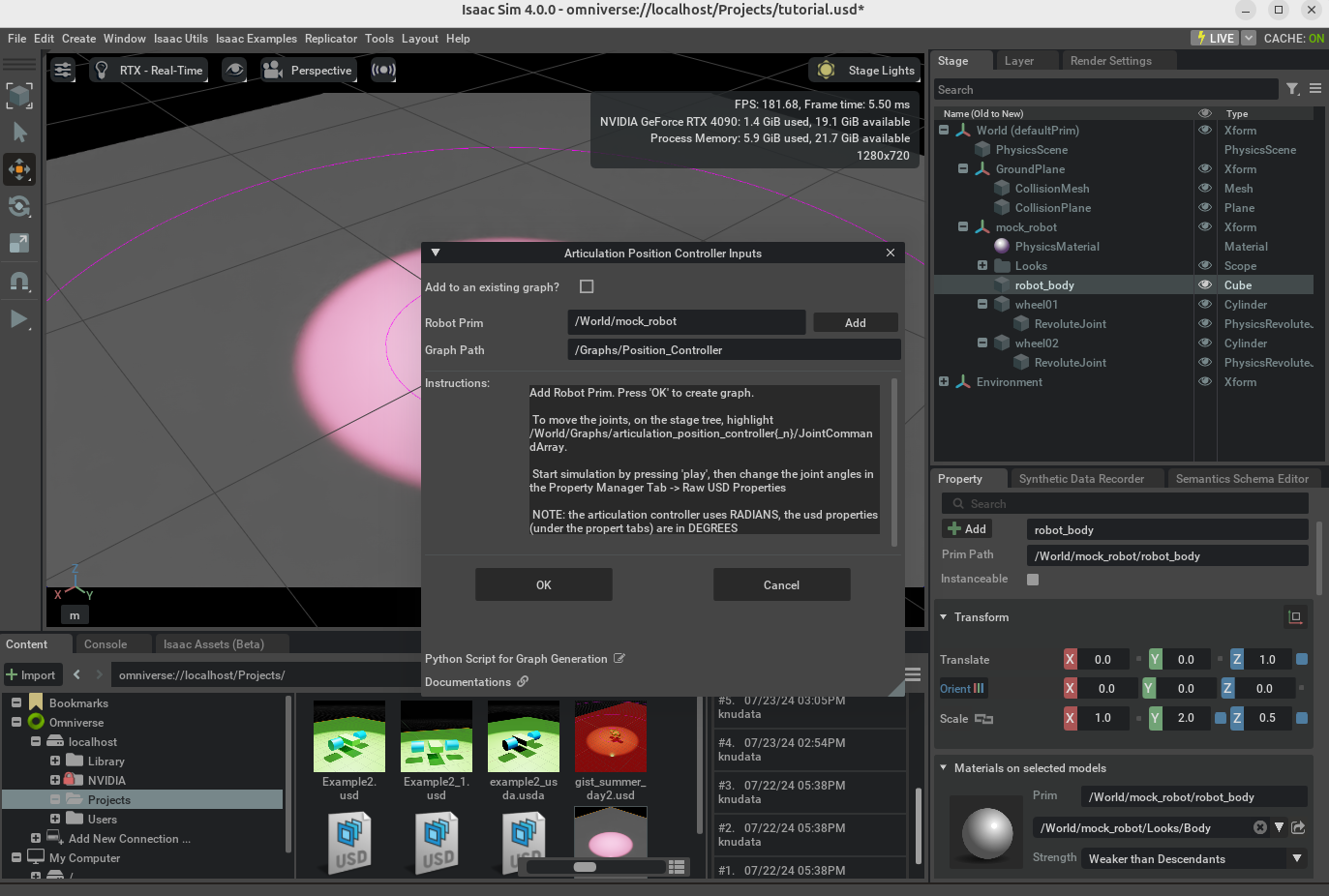Click the Stage Search field

tap(1105, 89)
